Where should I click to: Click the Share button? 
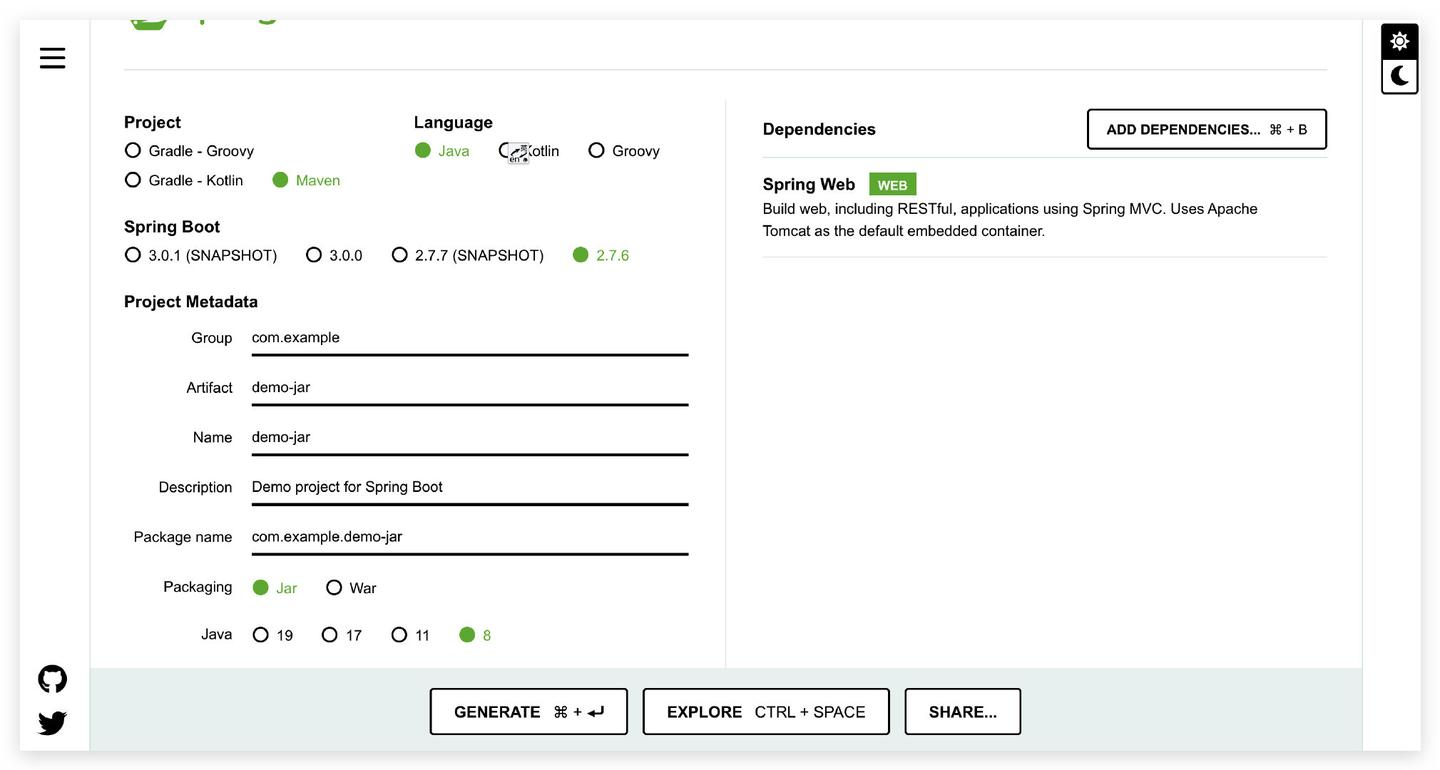[x=962, y=712]
